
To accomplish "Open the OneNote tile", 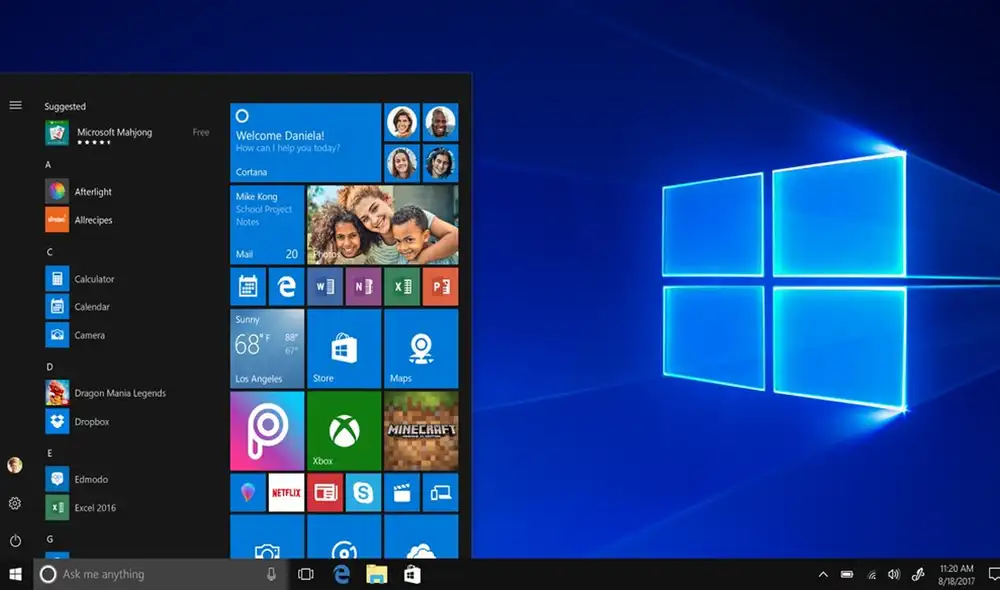I will [x=363, y=287].
